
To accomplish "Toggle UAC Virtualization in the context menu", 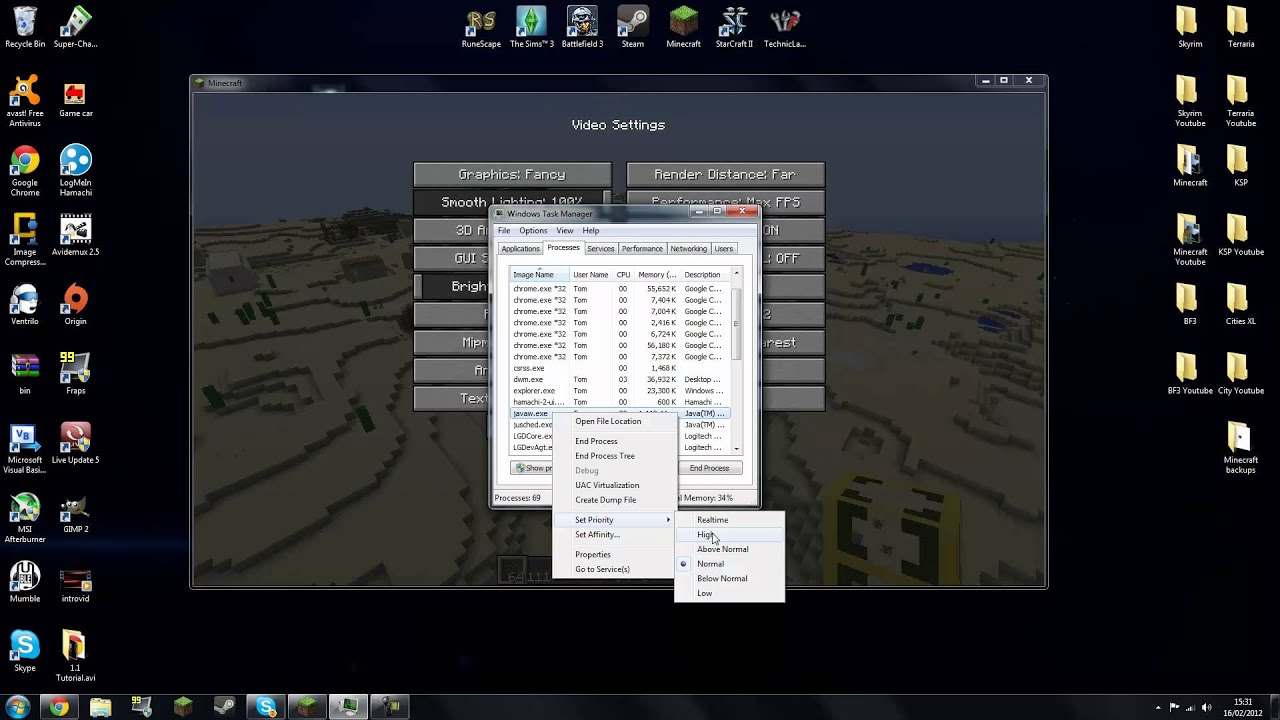I will click(613, 485).
